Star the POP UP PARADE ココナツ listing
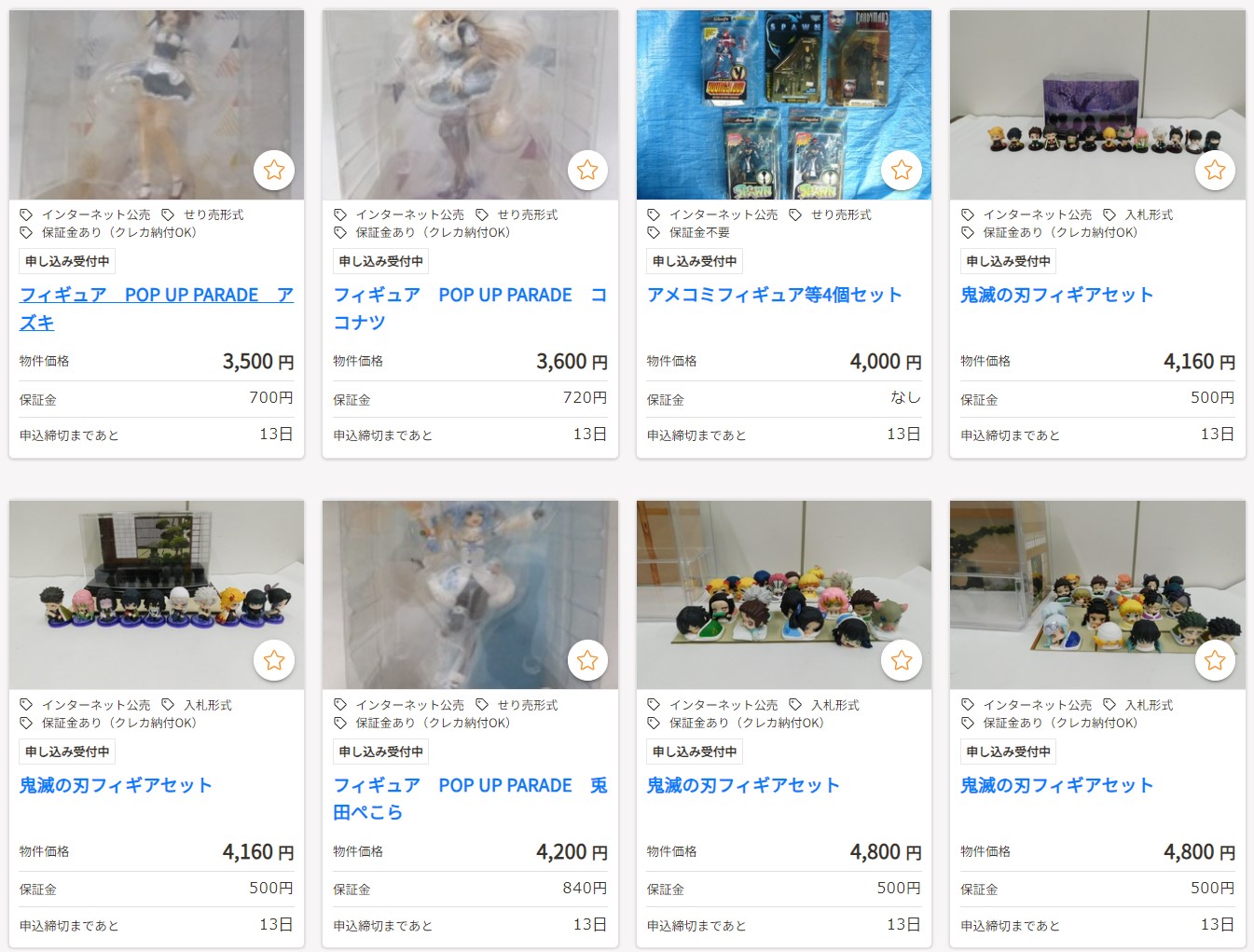Viewport: 1254px width, 952px height. point(587,170)
